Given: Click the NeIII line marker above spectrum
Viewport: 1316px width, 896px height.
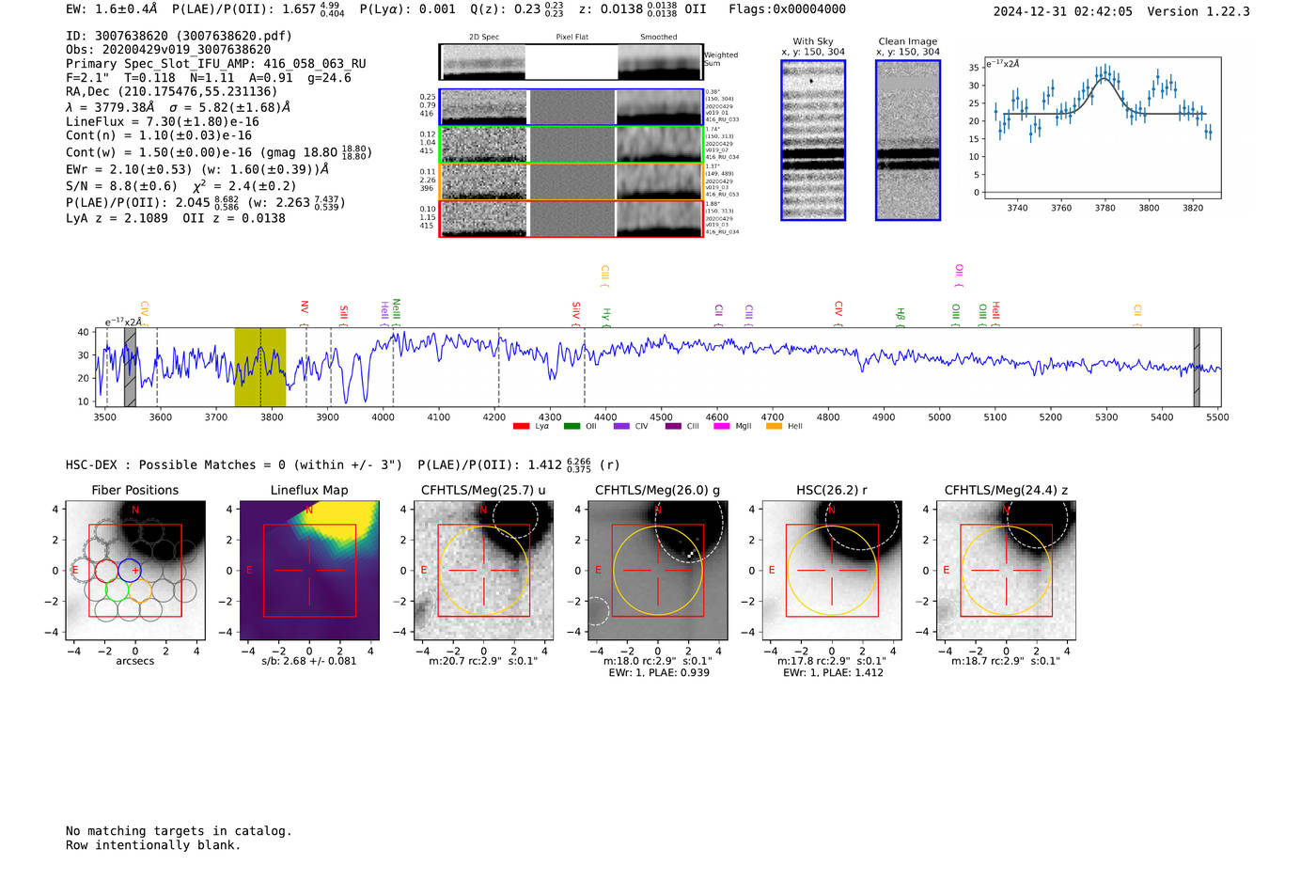Looking at the screenshot, I should point(397,311).
